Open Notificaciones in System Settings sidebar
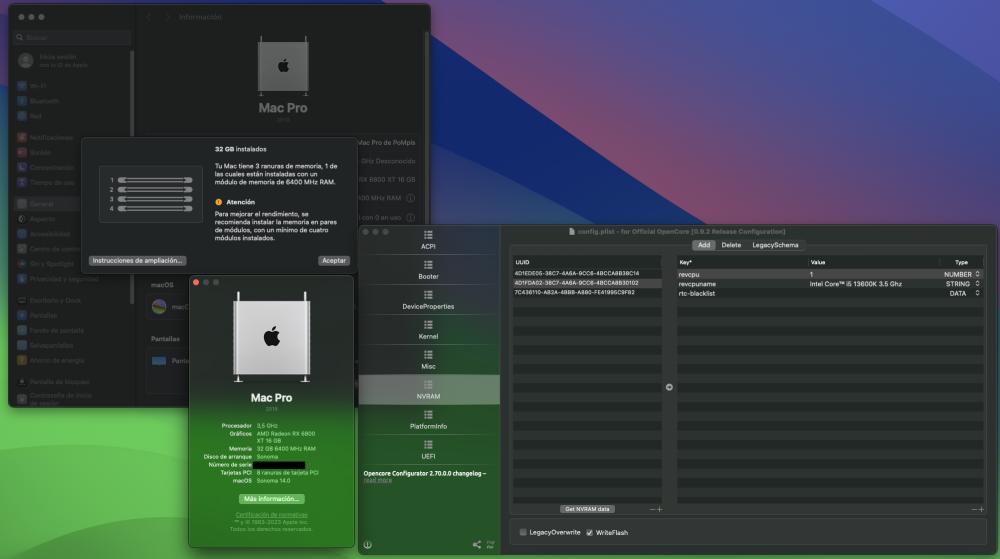This screenshot has height=559, width=1000. (45, 137)
